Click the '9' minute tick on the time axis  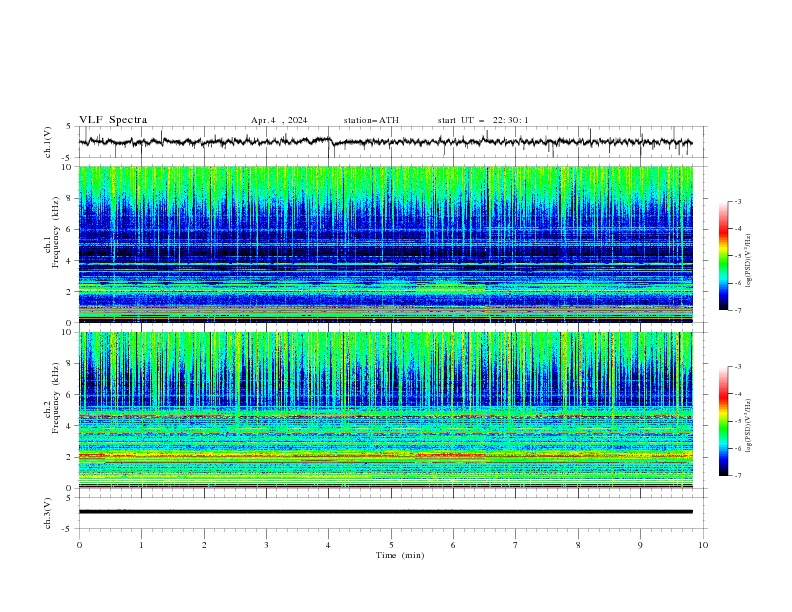pyautogui.click(x=640, y=545)
